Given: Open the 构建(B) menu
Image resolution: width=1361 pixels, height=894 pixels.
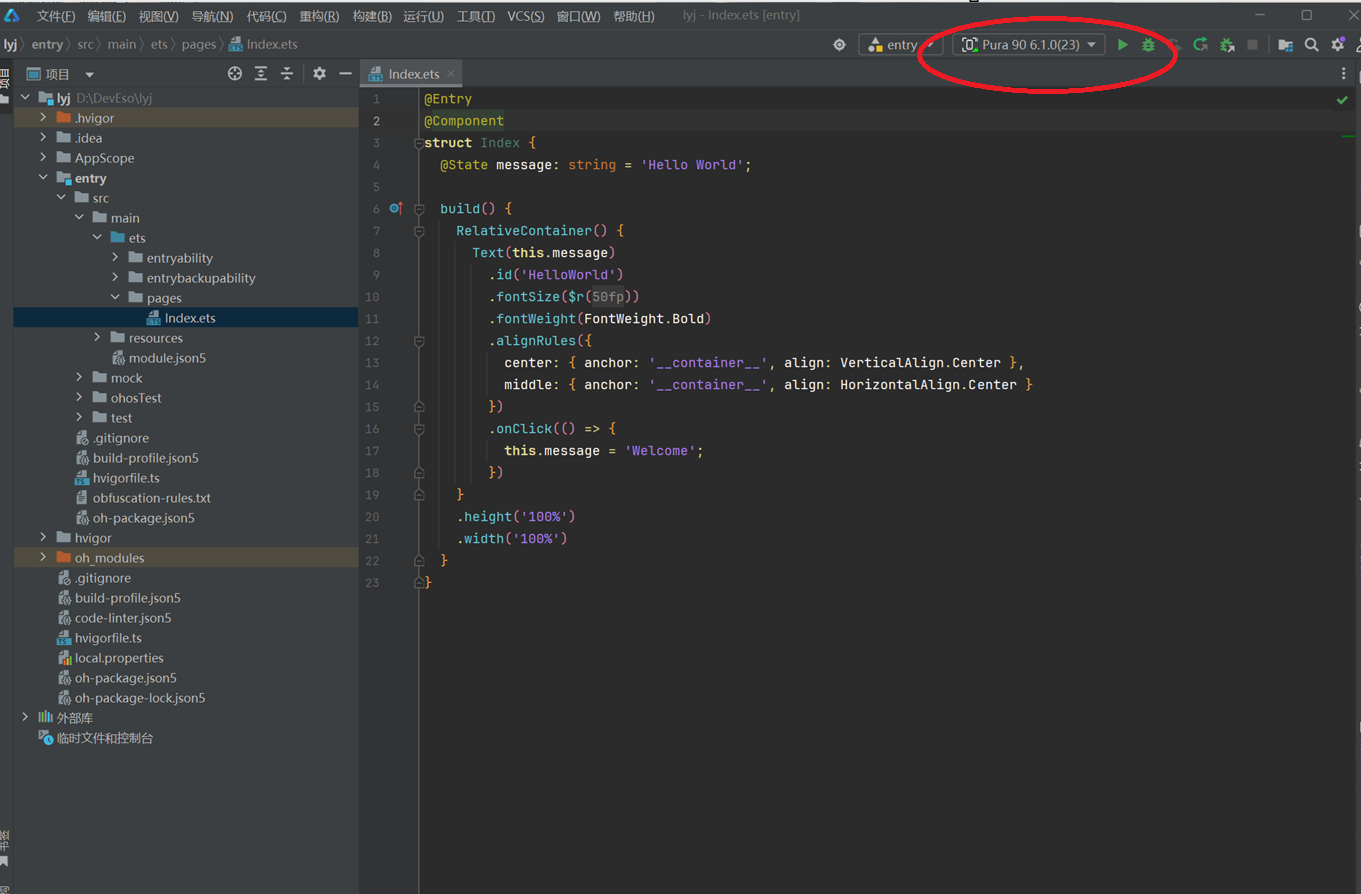Looking at the screenshot, I should pyautogui.click(x=372, y=16).
